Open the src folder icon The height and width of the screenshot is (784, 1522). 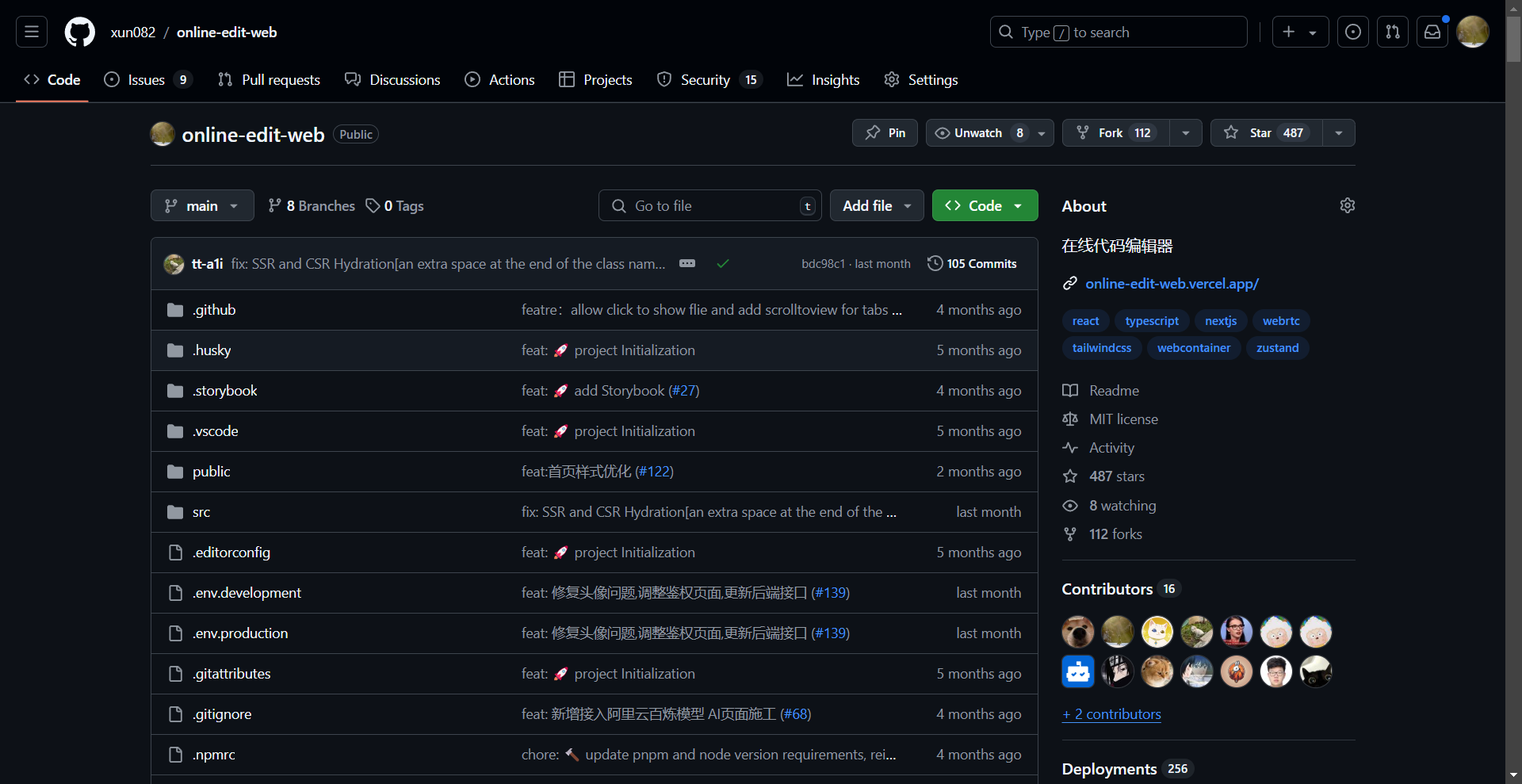(x=175, y=512)
